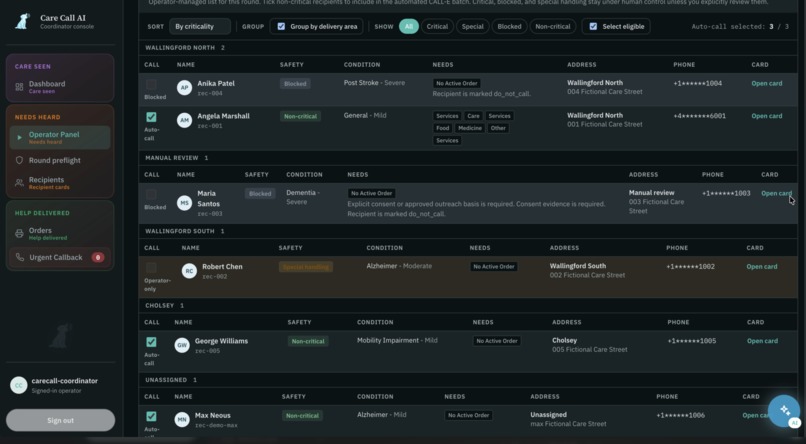The image size is (806, 444).
Task: Toggle Group by delivery area checkbox
Action: click(281, 26)
